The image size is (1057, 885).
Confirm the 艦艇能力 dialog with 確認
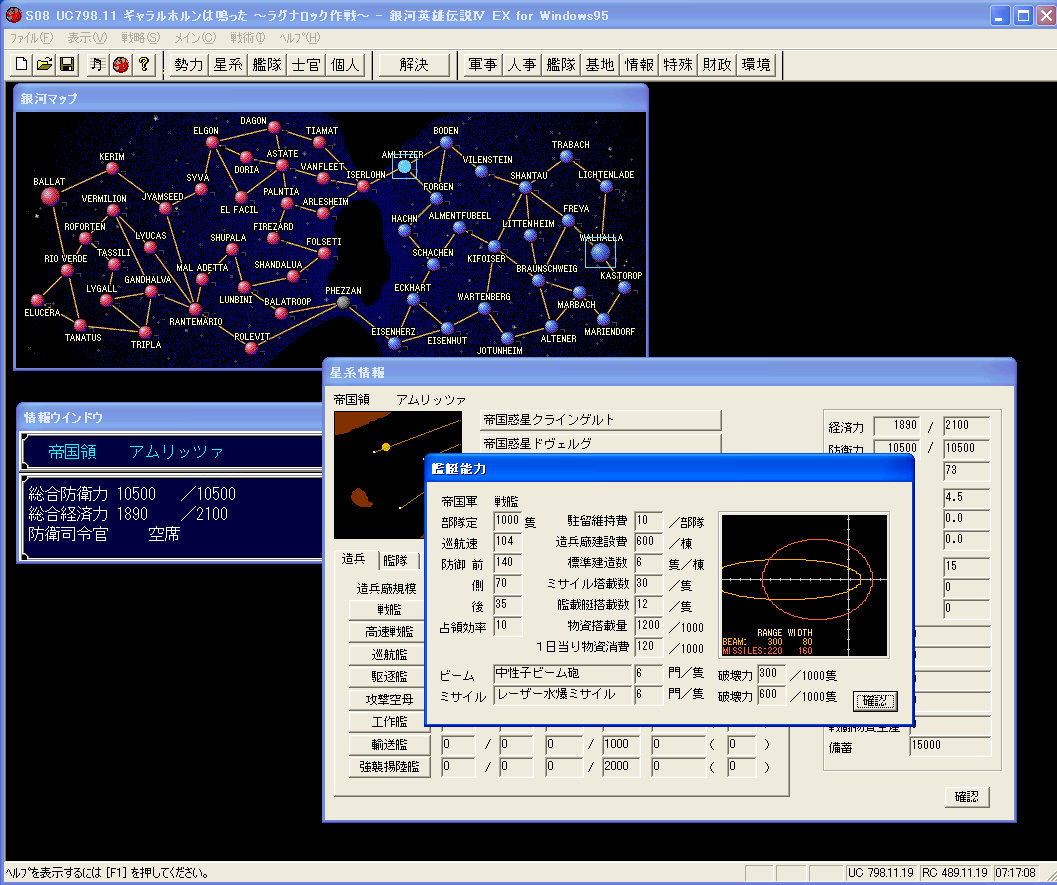point(874,701)
